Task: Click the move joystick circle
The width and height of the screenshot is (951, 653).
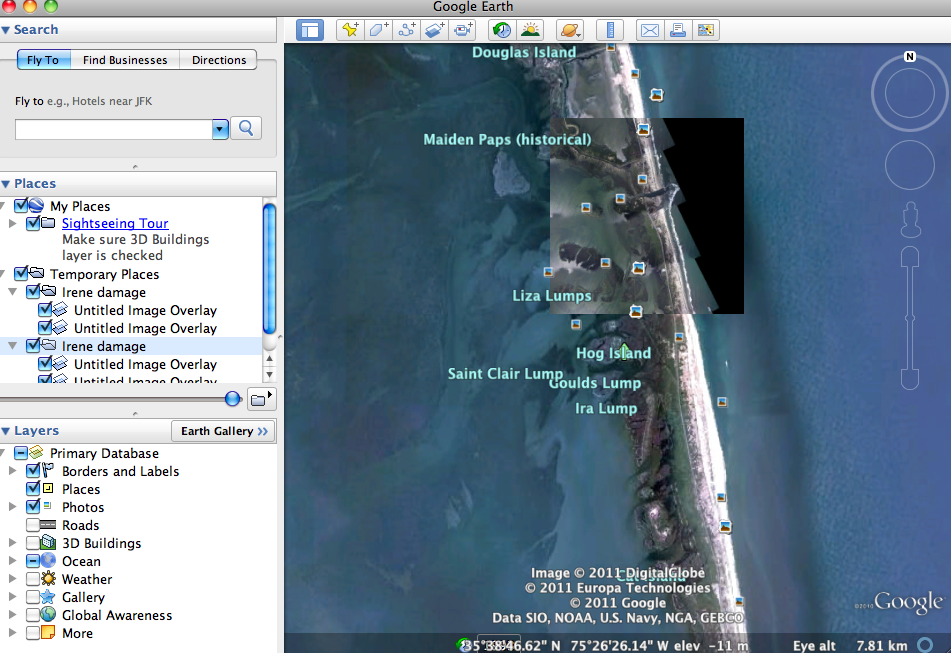Action: coord(910,165)
